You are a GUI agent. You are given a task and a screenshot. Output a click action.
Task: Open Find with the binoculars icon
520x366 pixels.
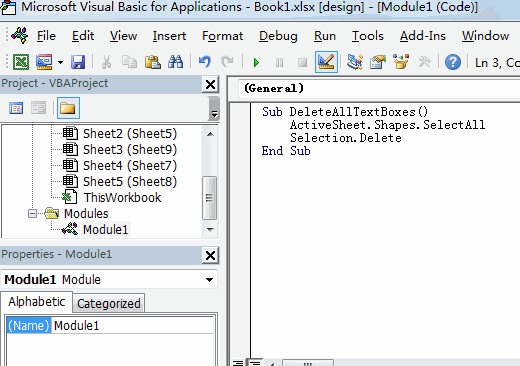[176, 62]
